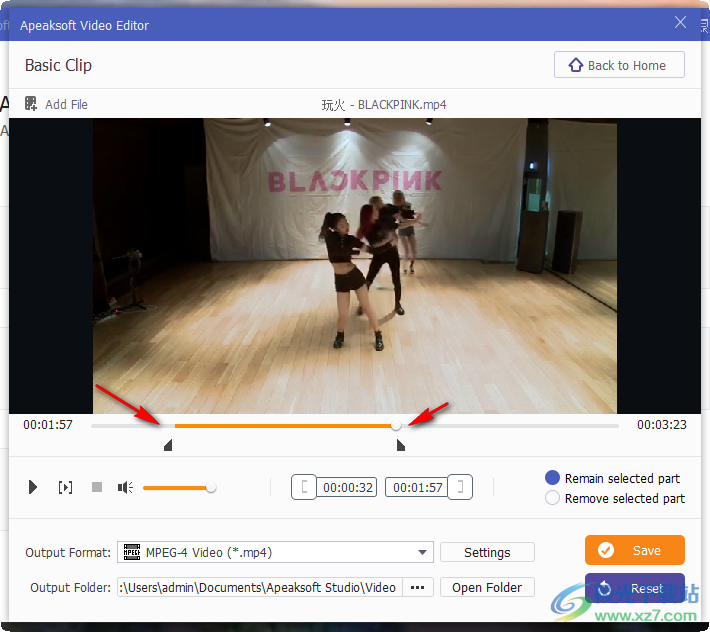Screen dimensions: 710x632
Task: Click the current time 00:01:57 label
Action: coord(48,425)
